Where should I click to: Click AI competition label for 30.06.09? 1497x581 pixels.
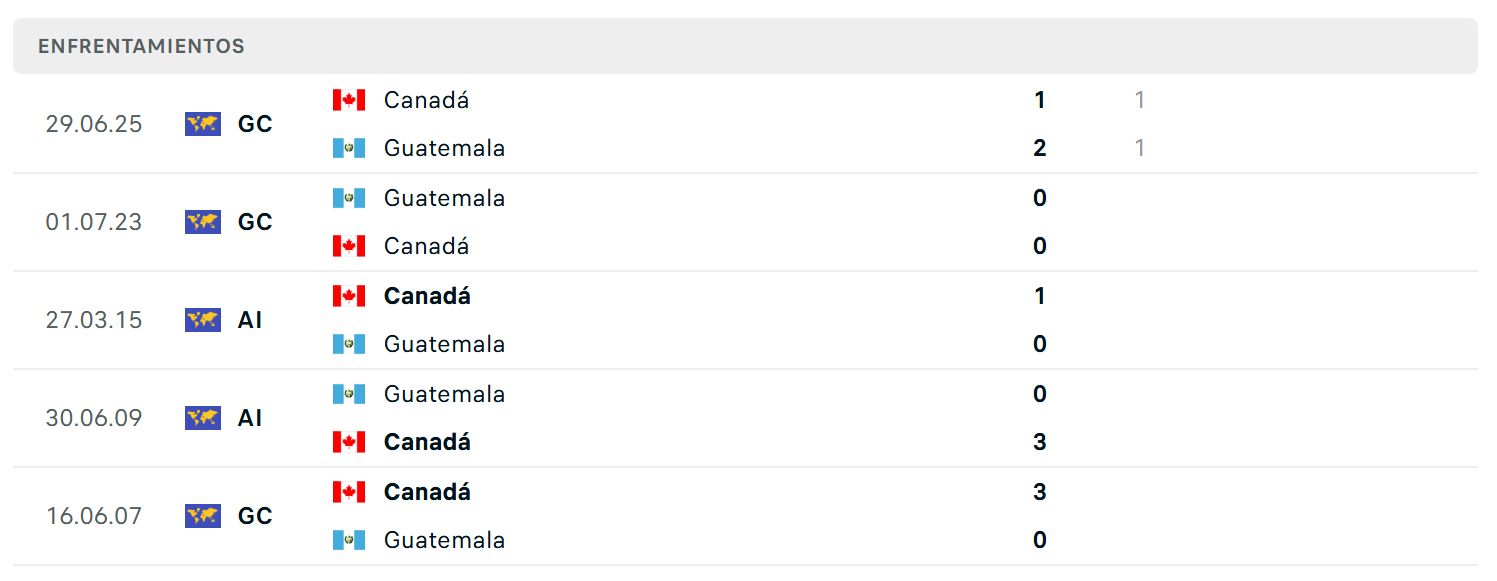point(250,418)
